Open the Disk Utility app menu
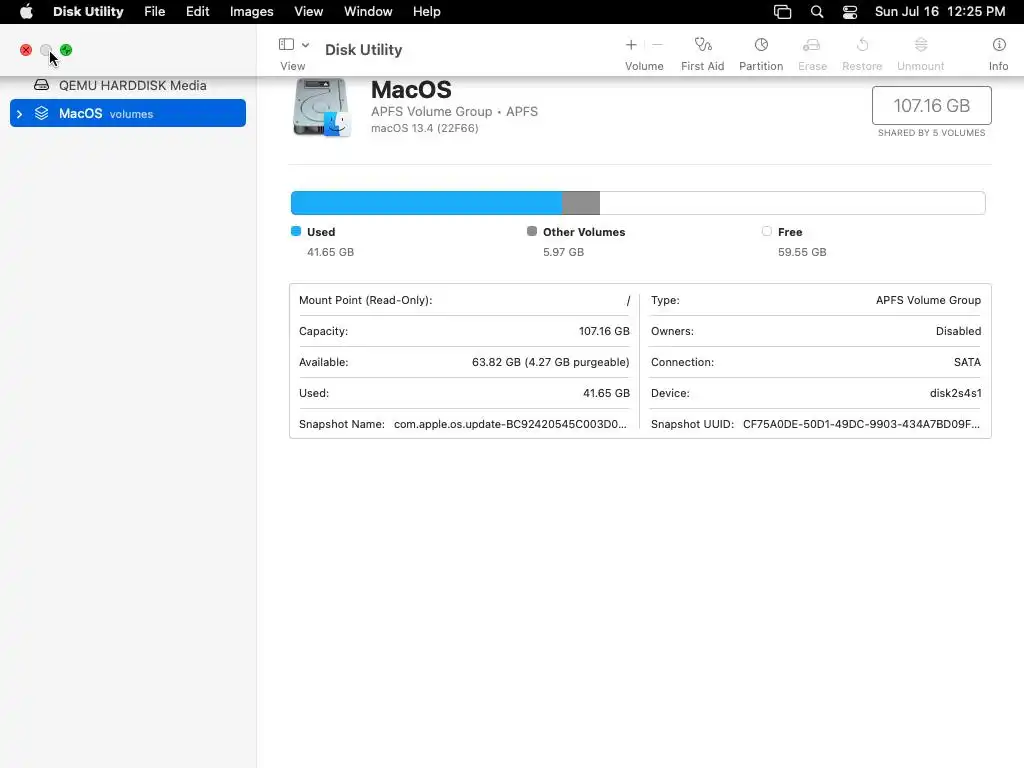This screenshot has height=768, width=1024. tap(88, 12)
